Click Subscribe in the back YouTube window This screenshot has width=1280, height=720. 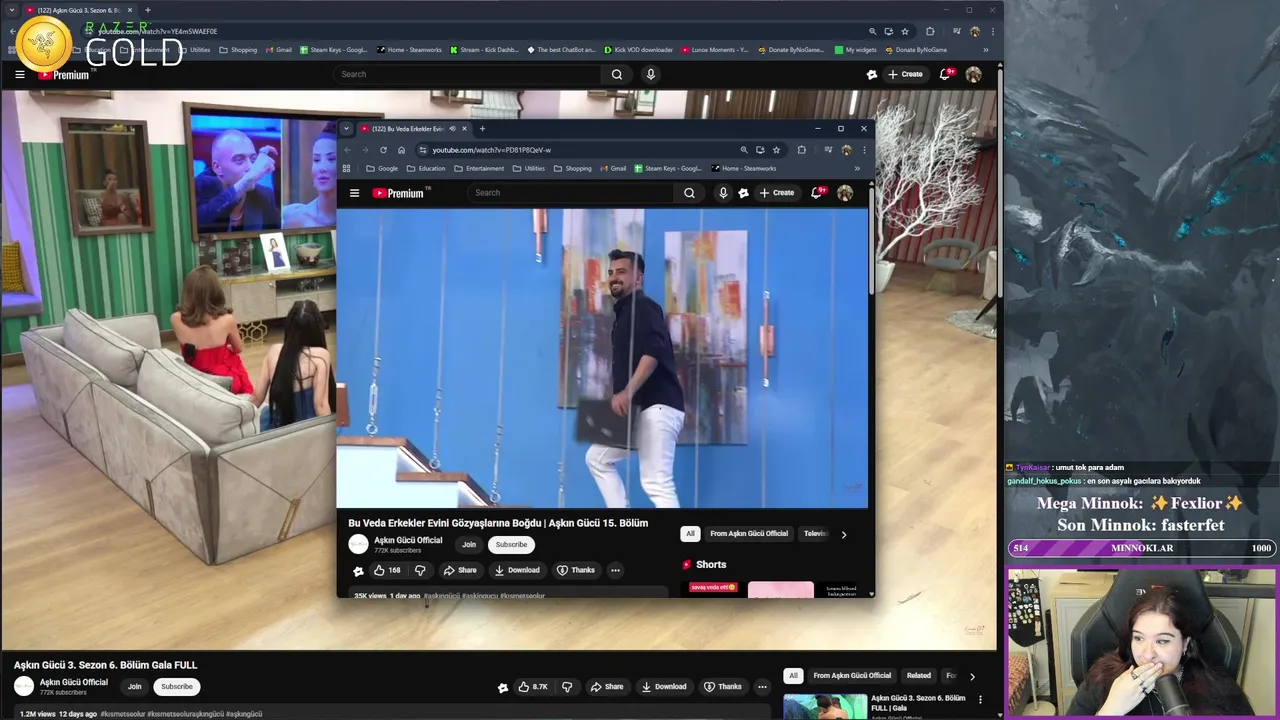coord(177,687)
